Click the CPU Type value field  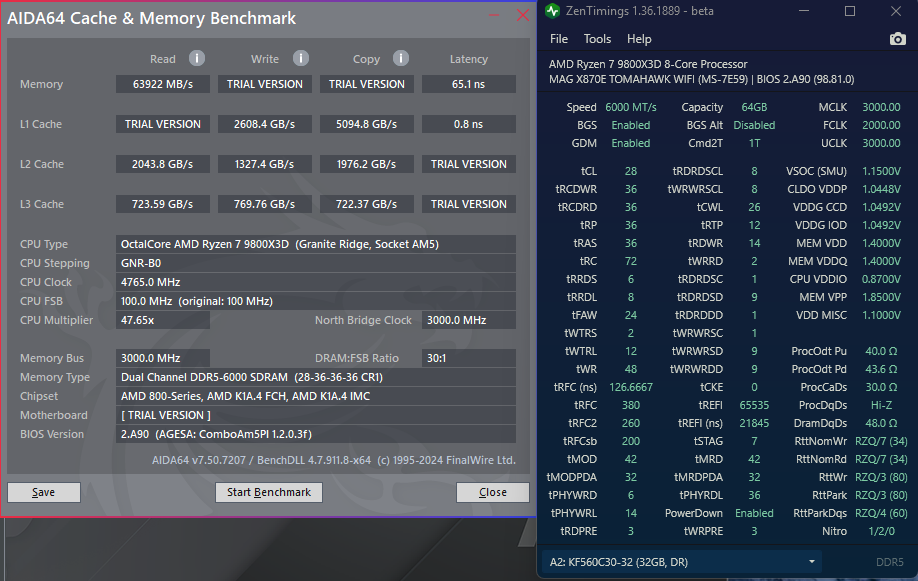click(316, 244)
